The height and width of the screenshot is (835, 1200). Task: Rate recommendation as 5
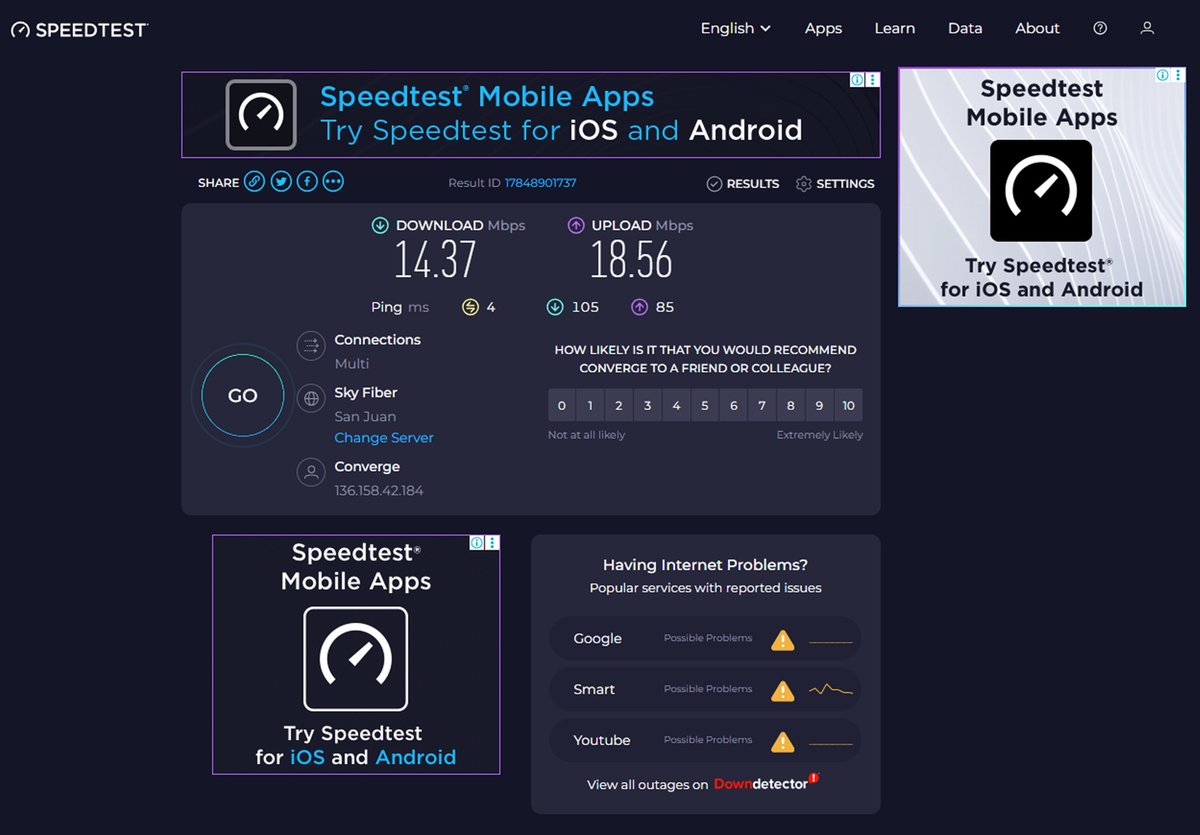point(705,405)
